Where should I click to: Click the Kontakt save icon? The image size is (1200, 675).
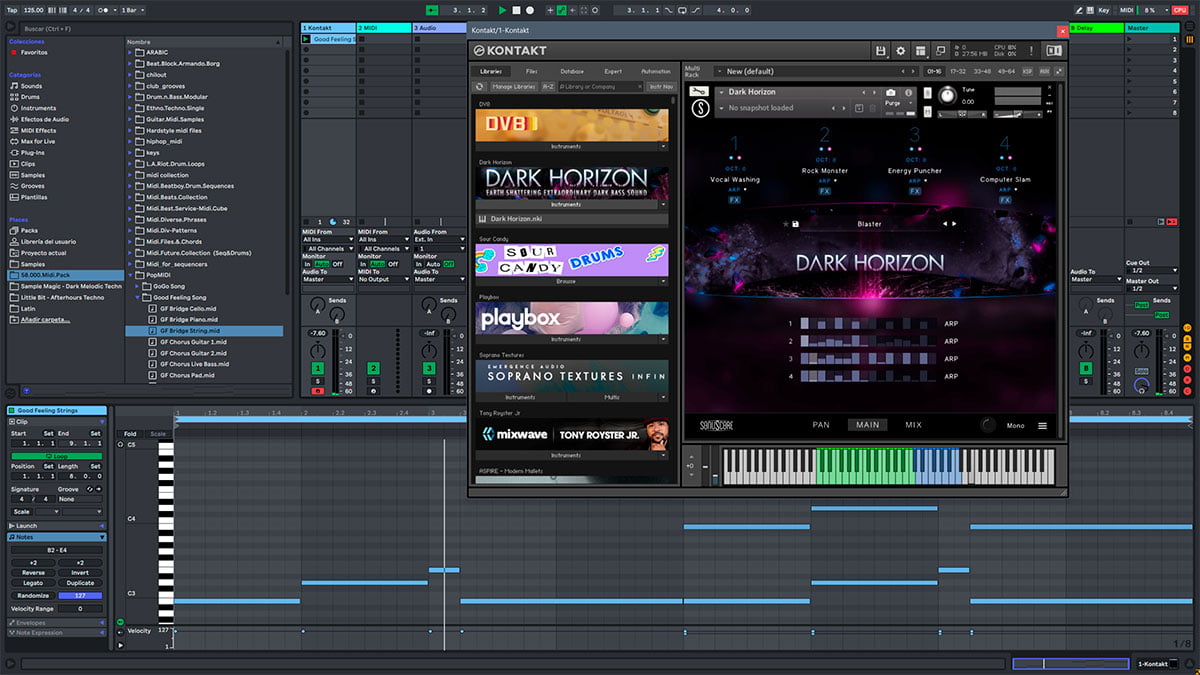pos(880,50)
